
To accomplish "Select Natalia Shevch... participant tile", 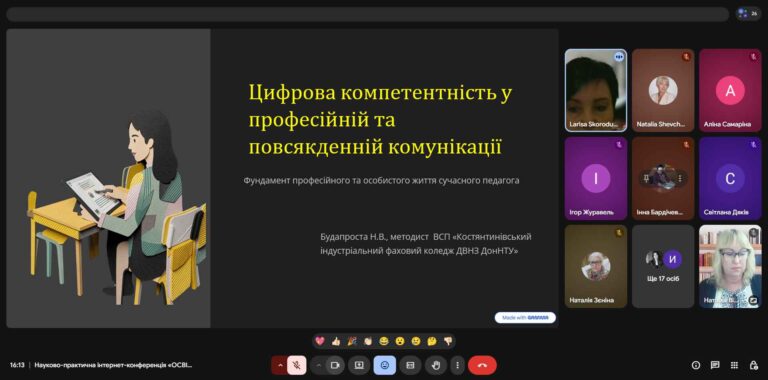I will tap(663, 90).
